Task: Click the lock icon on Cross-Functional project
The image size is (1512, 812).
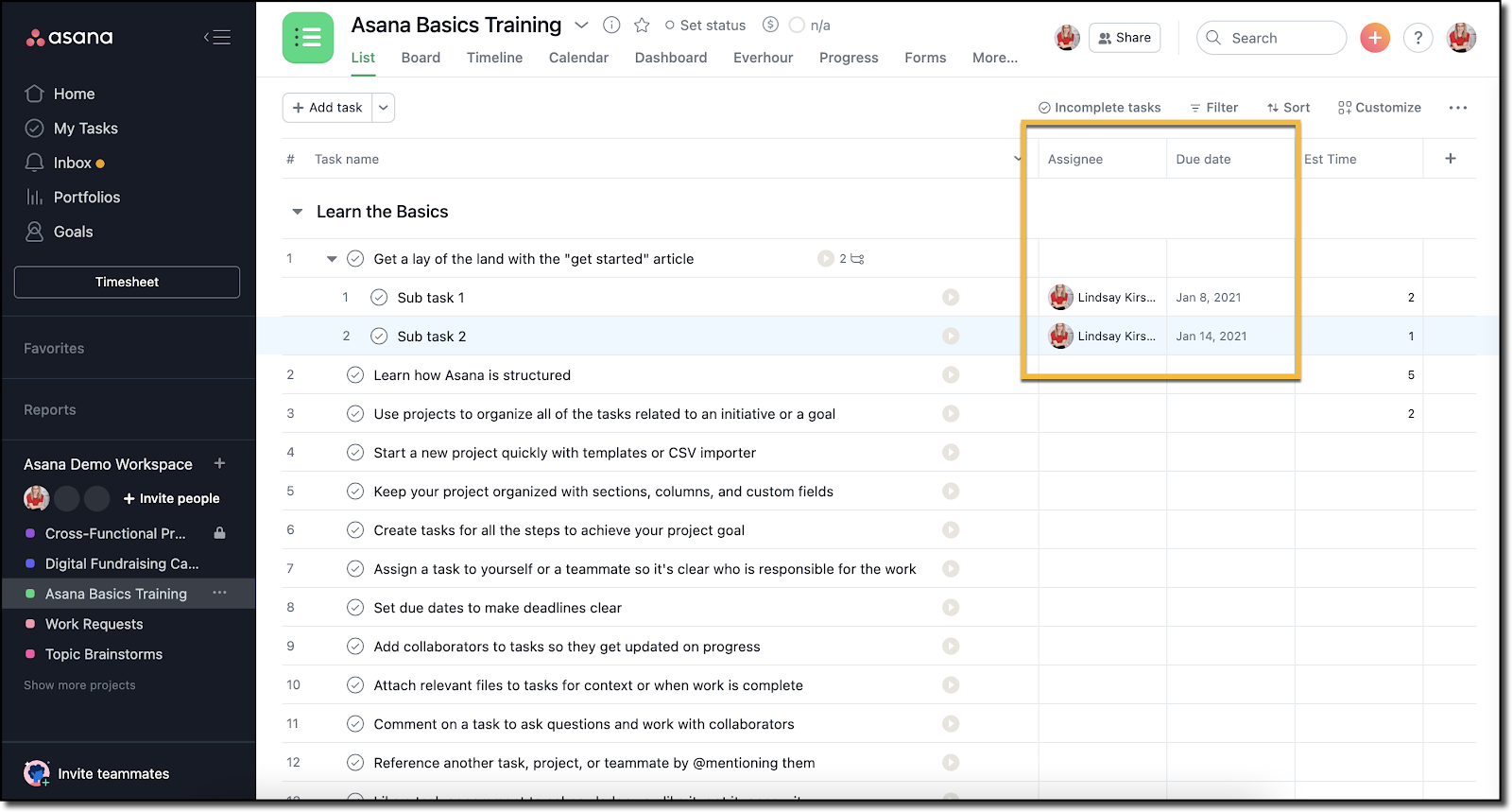Action: [220, 533]
